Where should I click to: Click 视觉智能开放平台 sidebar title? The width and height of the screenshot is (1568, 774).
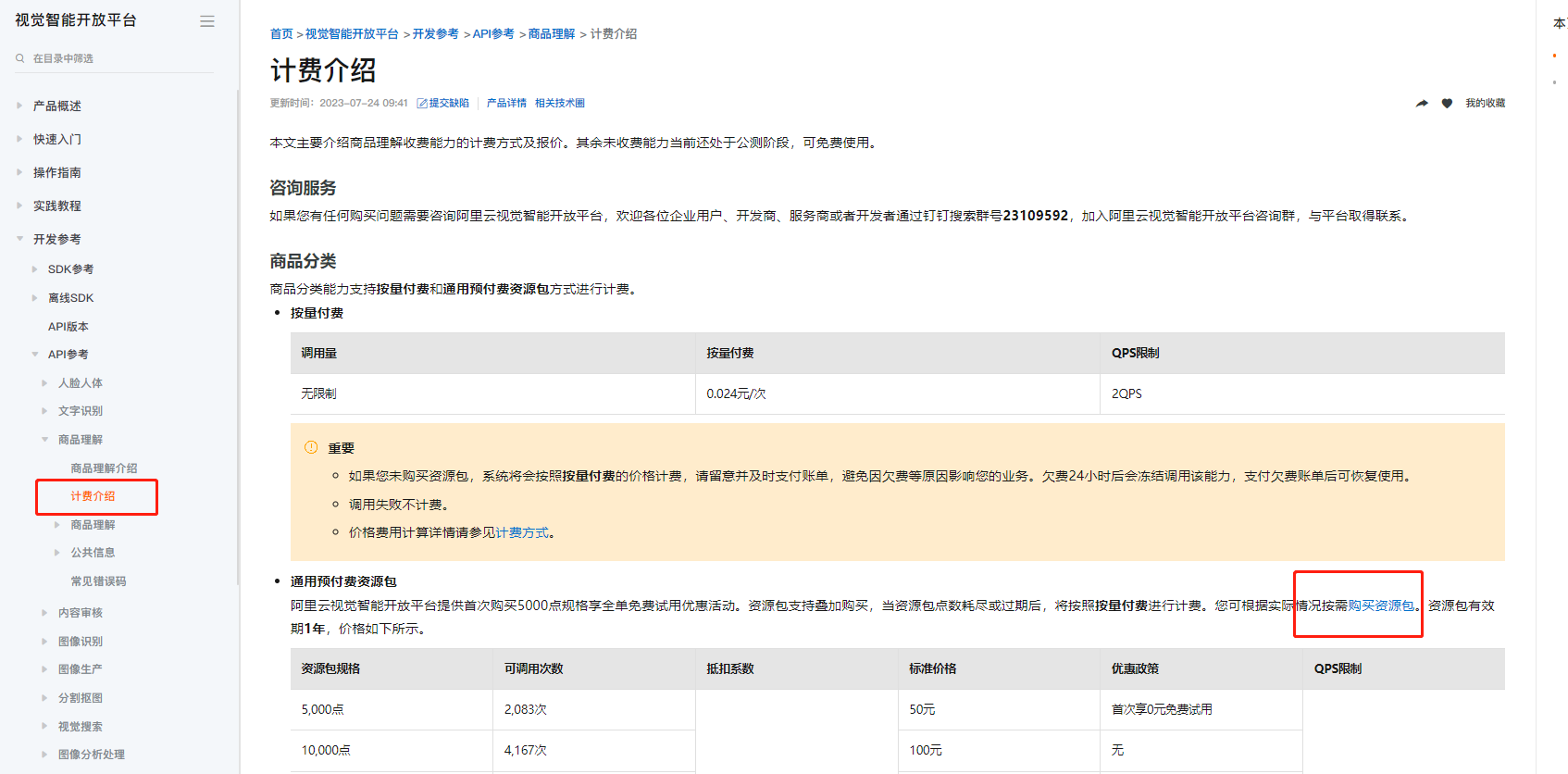(76, 20)
